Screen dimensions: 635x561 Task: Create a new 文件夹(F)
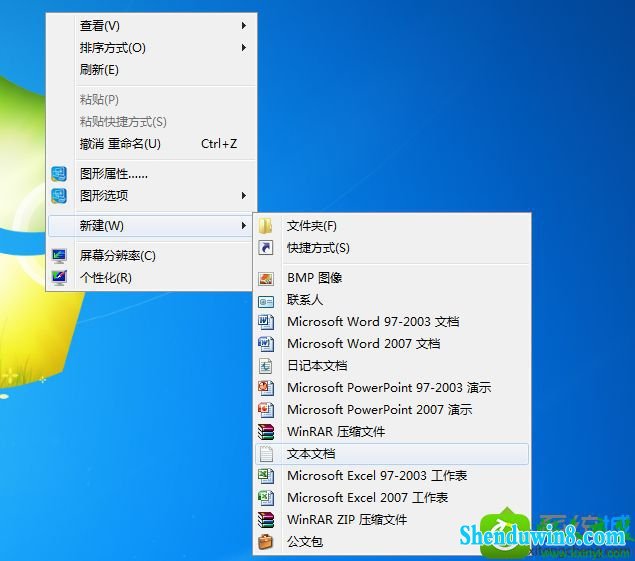(392, 226)
